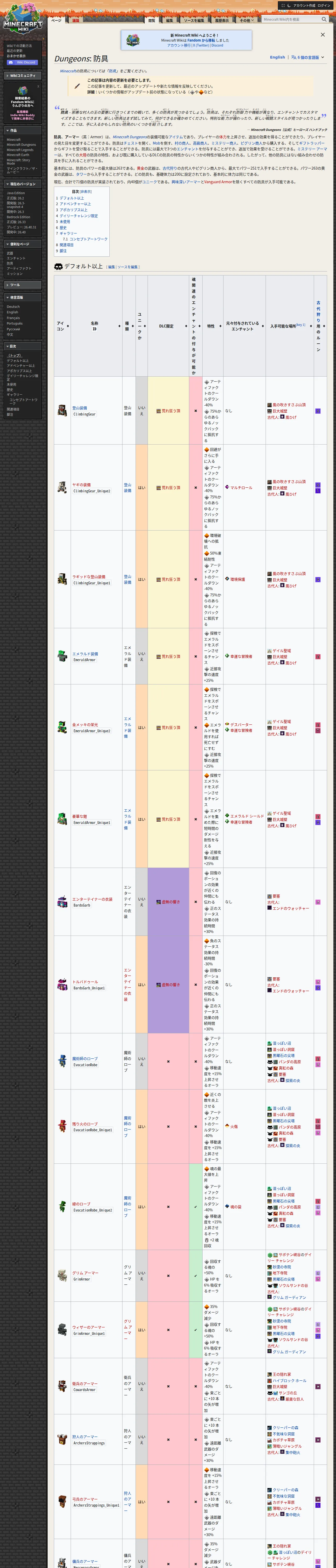Open the Wiki Discord button in sidebar
This screenshot has height=1568, width=336.
point(23,62)
